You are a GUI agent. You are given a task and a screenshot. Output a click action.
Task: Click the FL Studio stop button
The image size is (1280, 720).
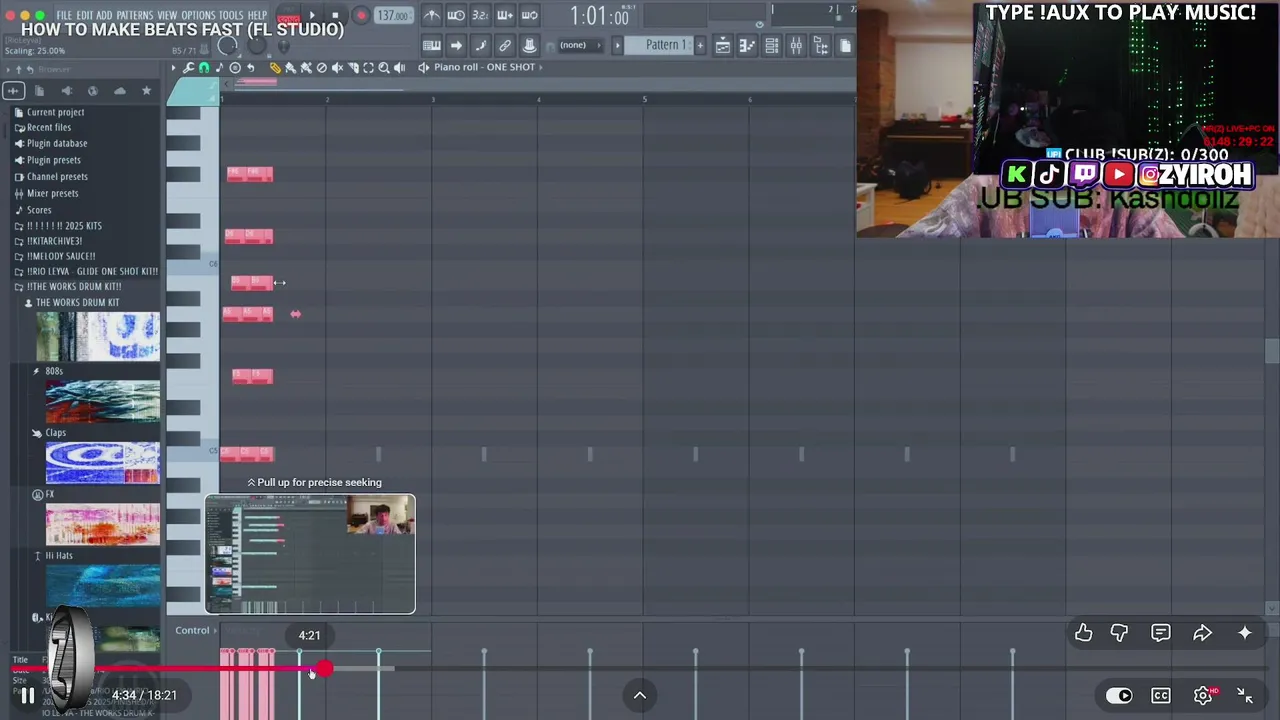(x=335, y=15)
